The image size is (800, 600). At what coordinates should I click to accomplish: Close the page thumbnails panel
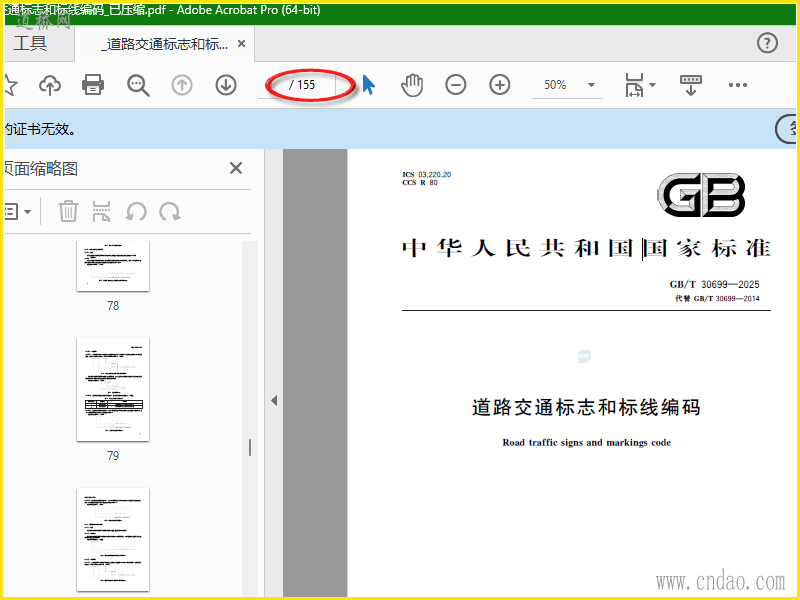coord(236,168)
